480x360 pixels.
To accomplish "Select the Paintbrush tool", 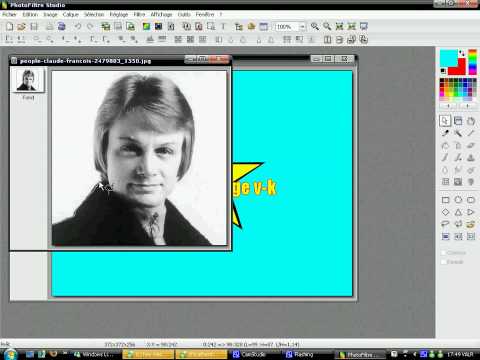I will pyautogui.click(x=445, y=158).
